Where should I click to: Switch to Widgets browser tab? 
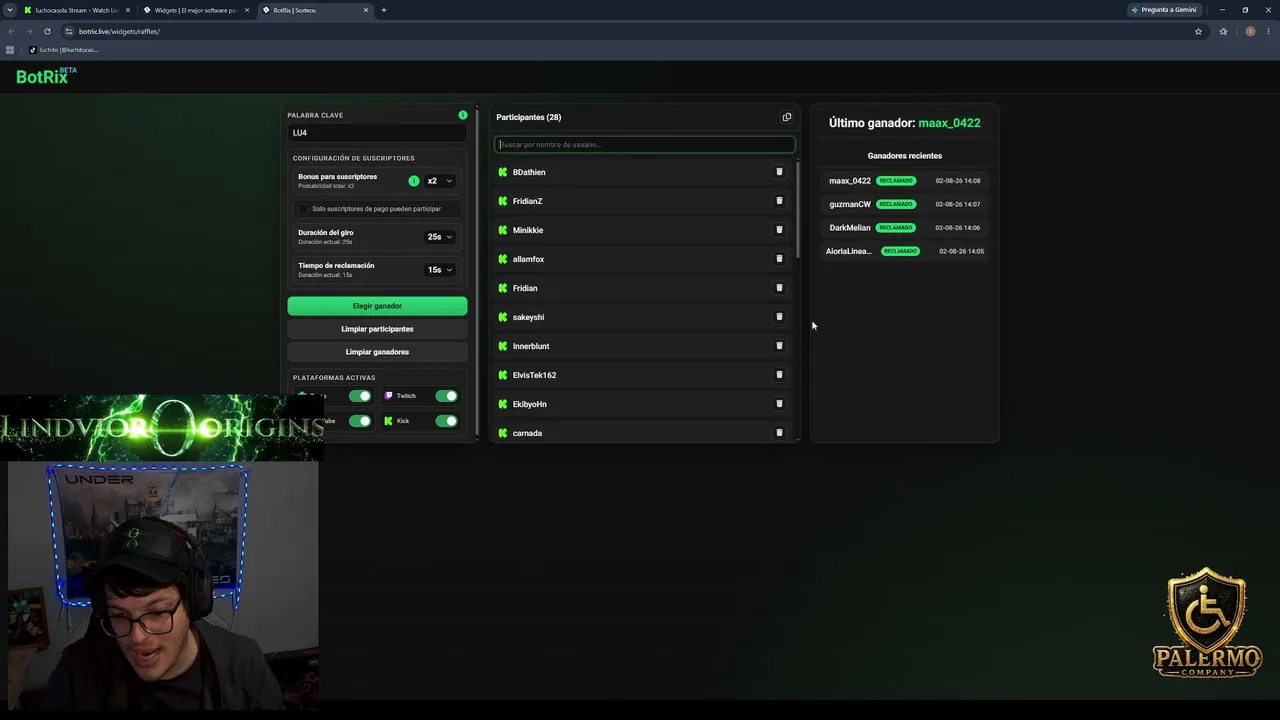pyautogui.click(x=195, y=10)
